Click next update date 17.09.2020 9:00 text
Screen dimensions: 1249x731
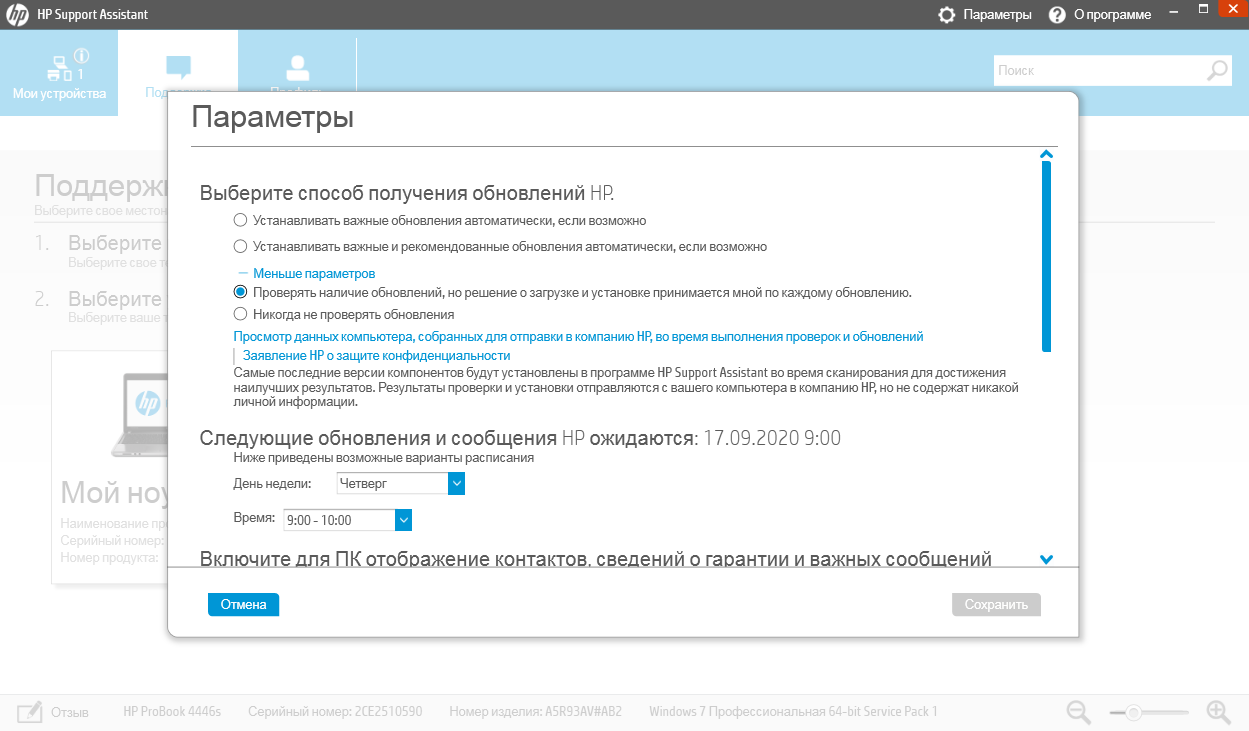(772, 438)
